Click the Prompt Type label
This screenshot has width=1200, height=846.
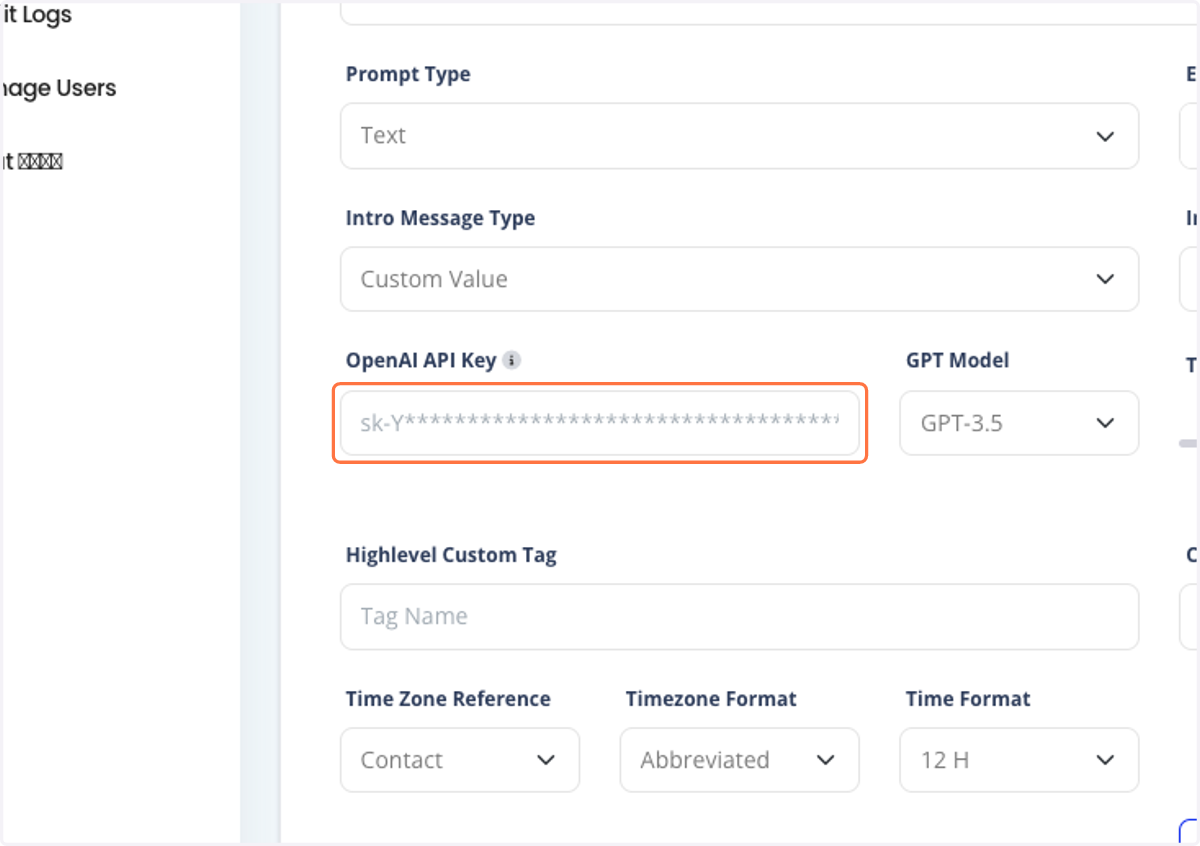tap(408, 74)
